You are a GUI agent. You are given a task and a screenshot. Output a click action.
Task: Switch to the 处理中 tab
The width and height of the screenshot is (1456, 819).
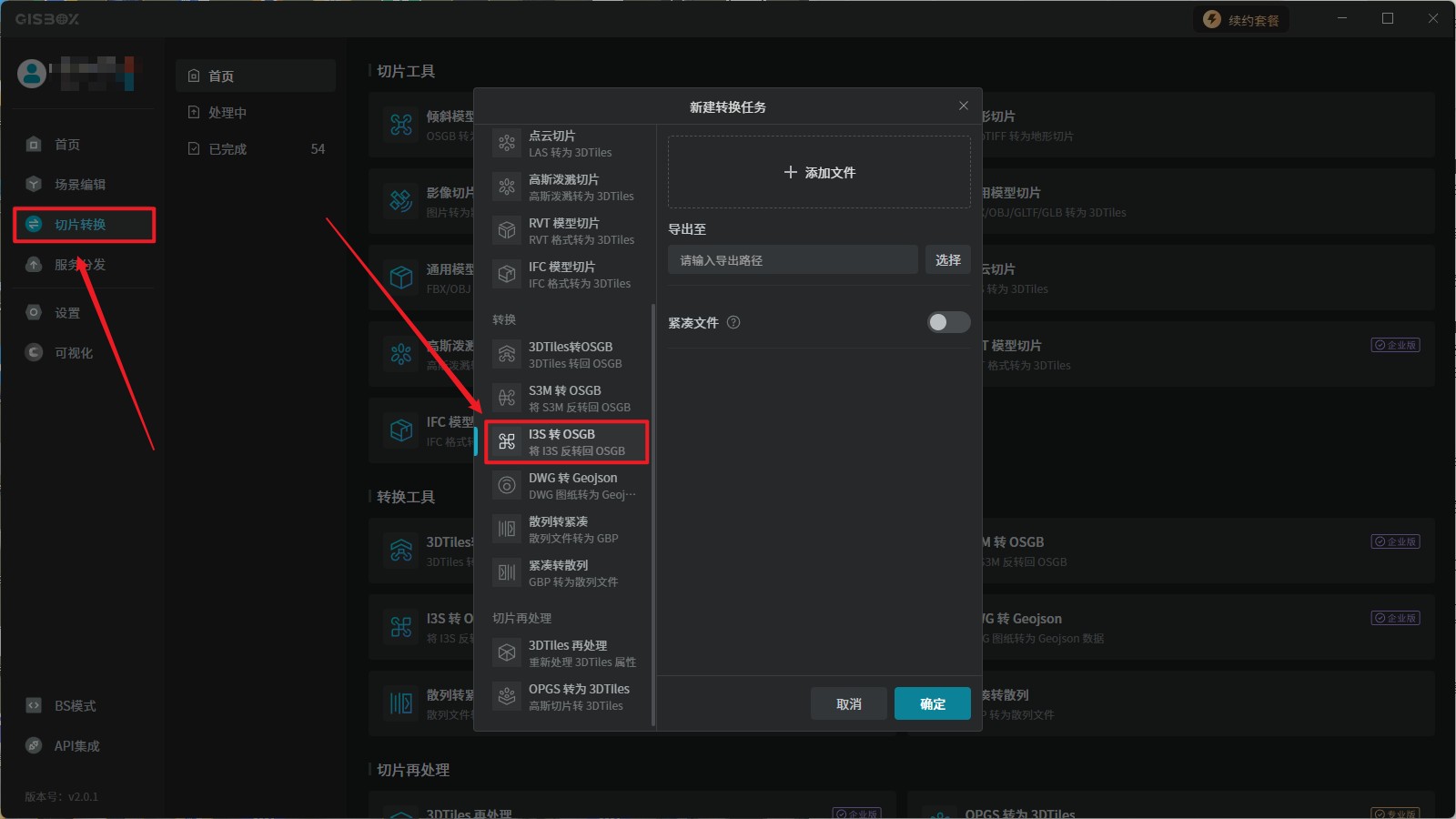coord(227,112)
